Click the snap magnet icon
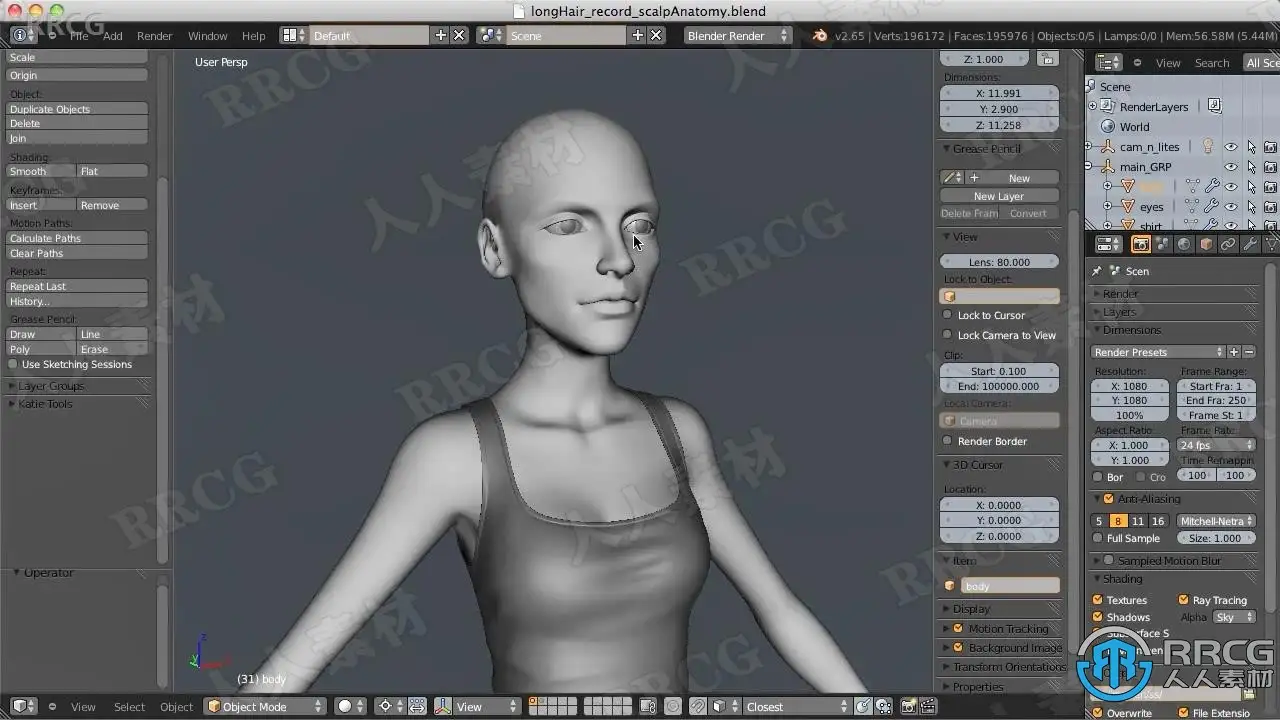The width and height of the screenshot is (1280, 720). pos(698,706)
